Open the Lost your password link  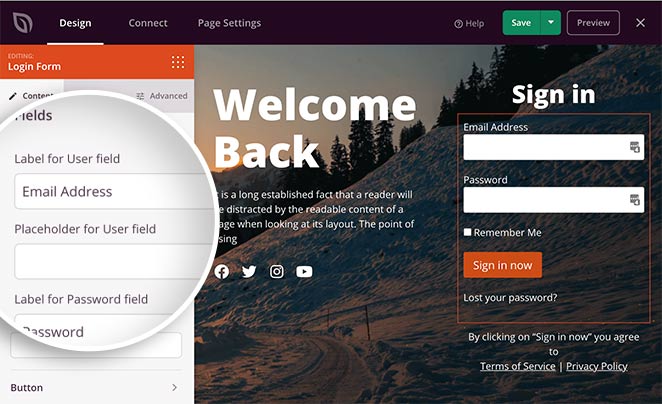(x=510, y=298)
